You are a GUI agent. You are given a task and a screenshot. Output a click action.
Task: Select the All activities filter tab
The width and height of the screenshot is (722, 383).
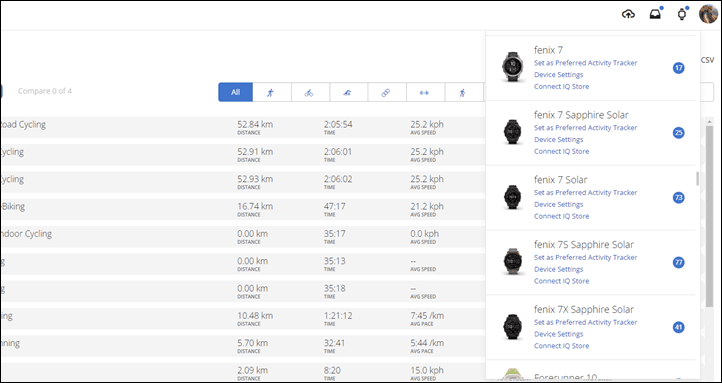pos(235,92)
